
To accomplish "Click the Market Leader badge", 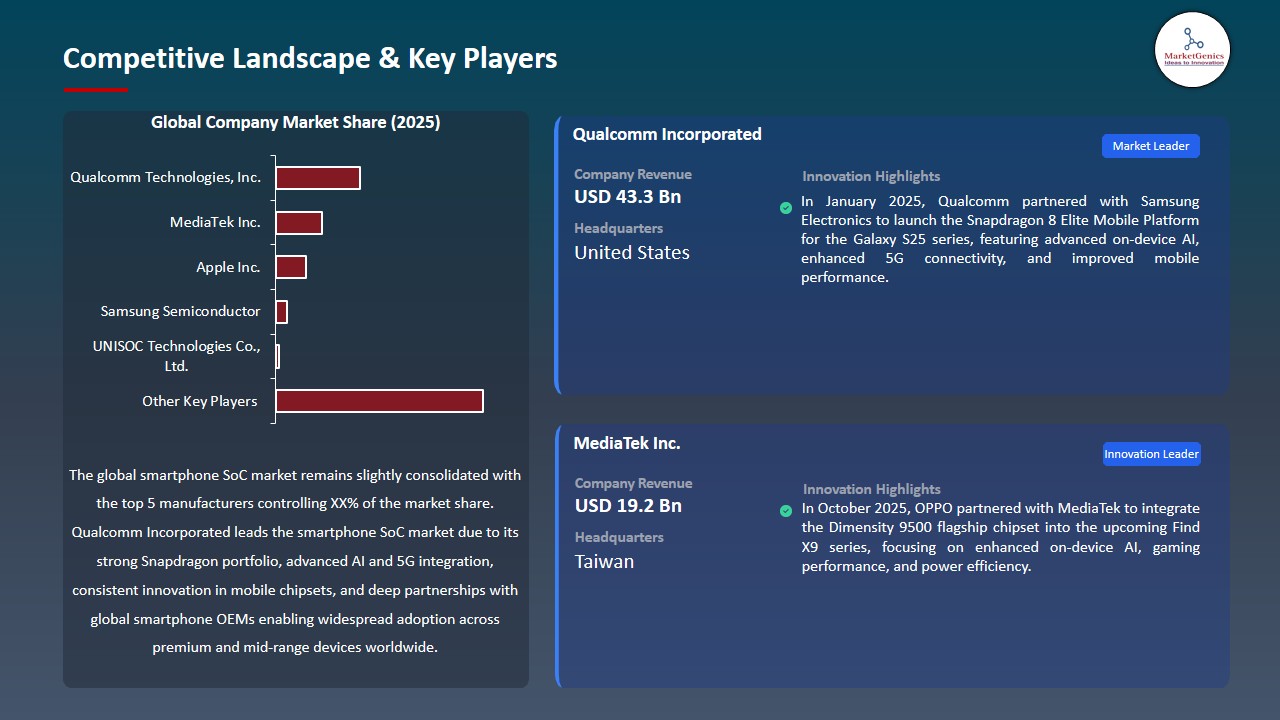I will click(x=1151, y=146).
